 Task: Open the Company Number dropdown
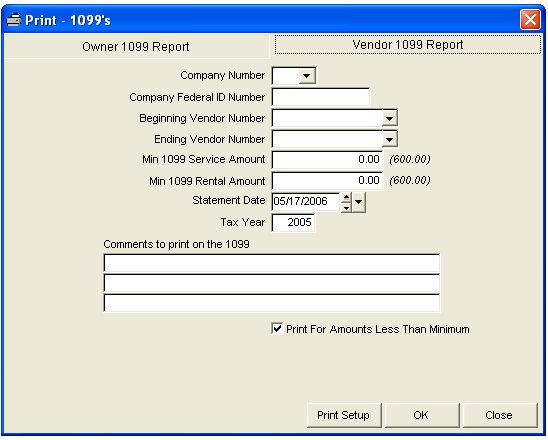click(x=307, y=75)
